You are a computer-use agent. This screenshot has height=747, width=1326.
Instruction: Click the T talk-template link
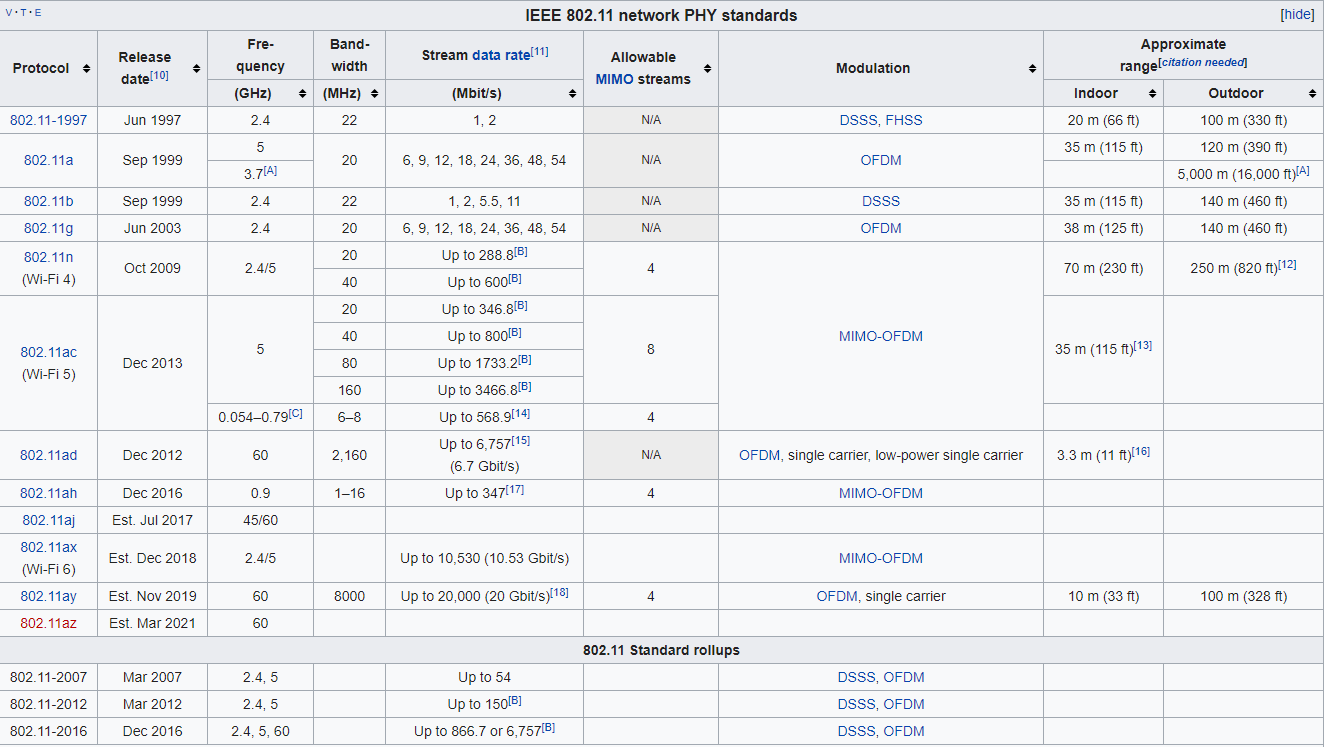tap(24, 13)
